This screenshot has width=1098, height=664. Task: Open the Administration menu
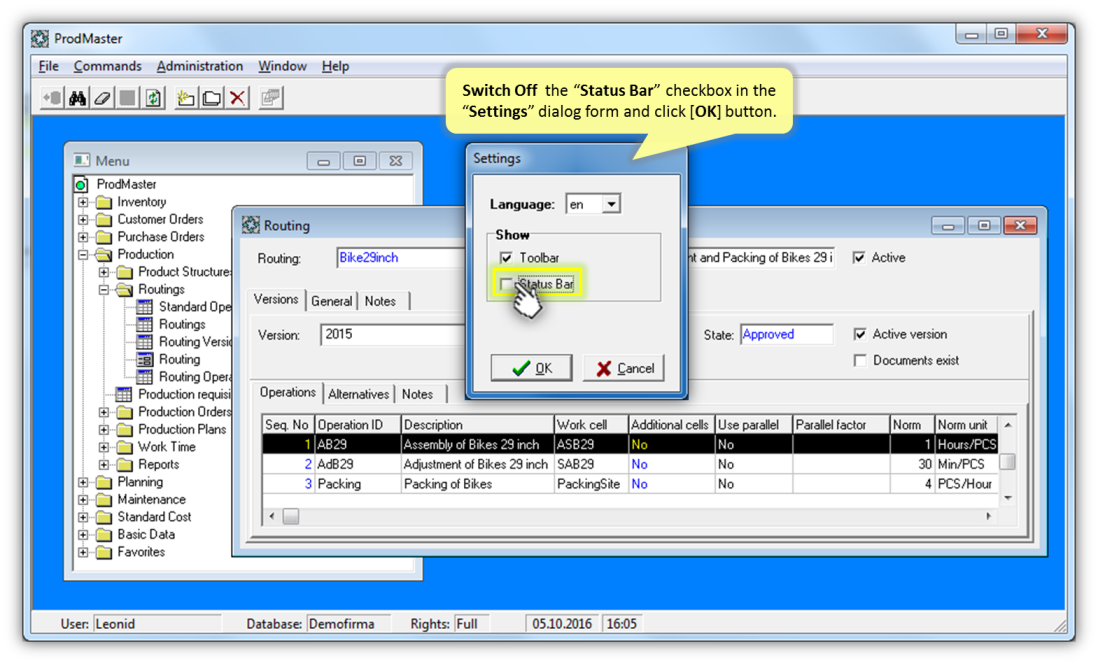pyautogui.click(x=200, y=66)
